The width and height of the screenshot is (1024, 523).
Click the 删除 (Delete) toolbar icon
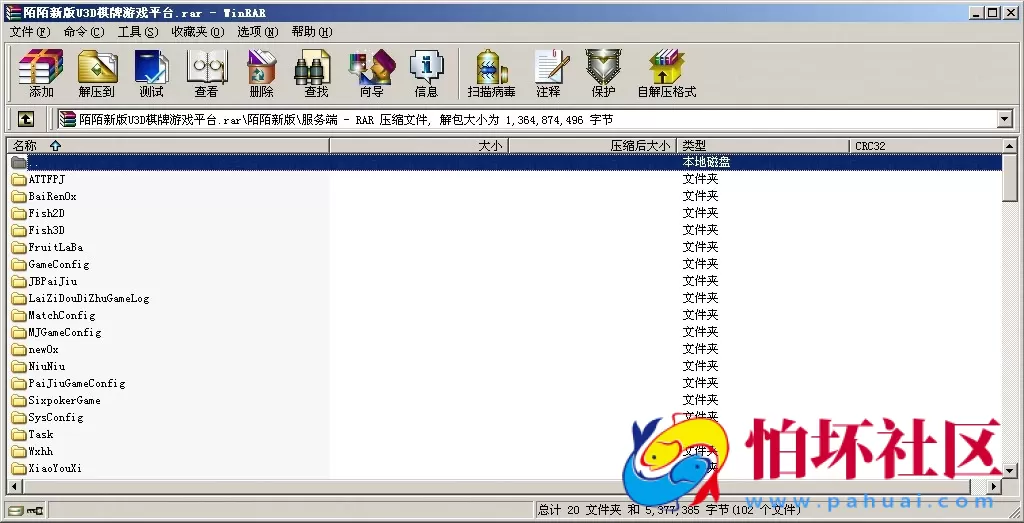[x=261, y=73]
